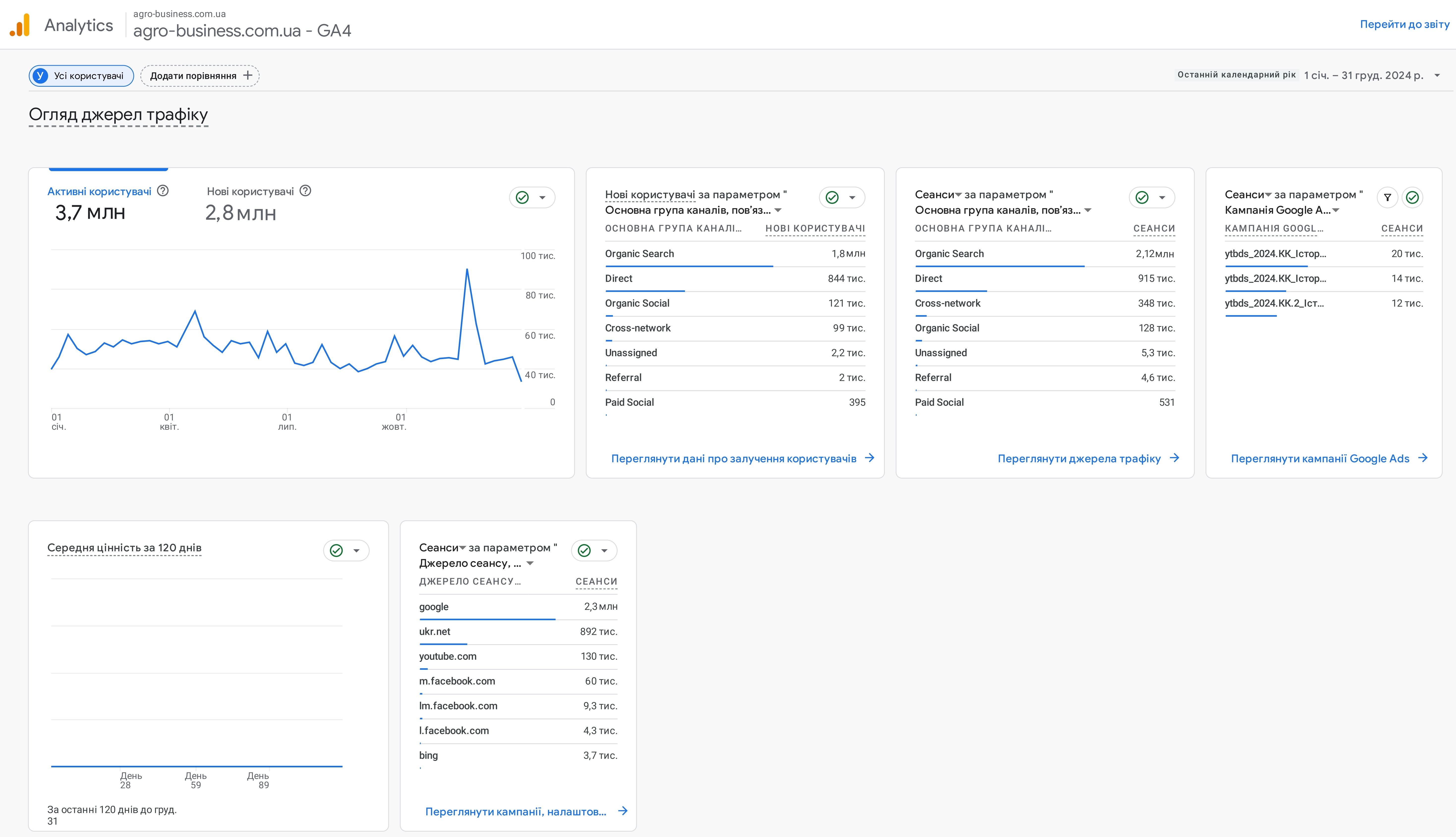Open date range picker dropdown arrow
The image size is (1456, 837).
1437,76
